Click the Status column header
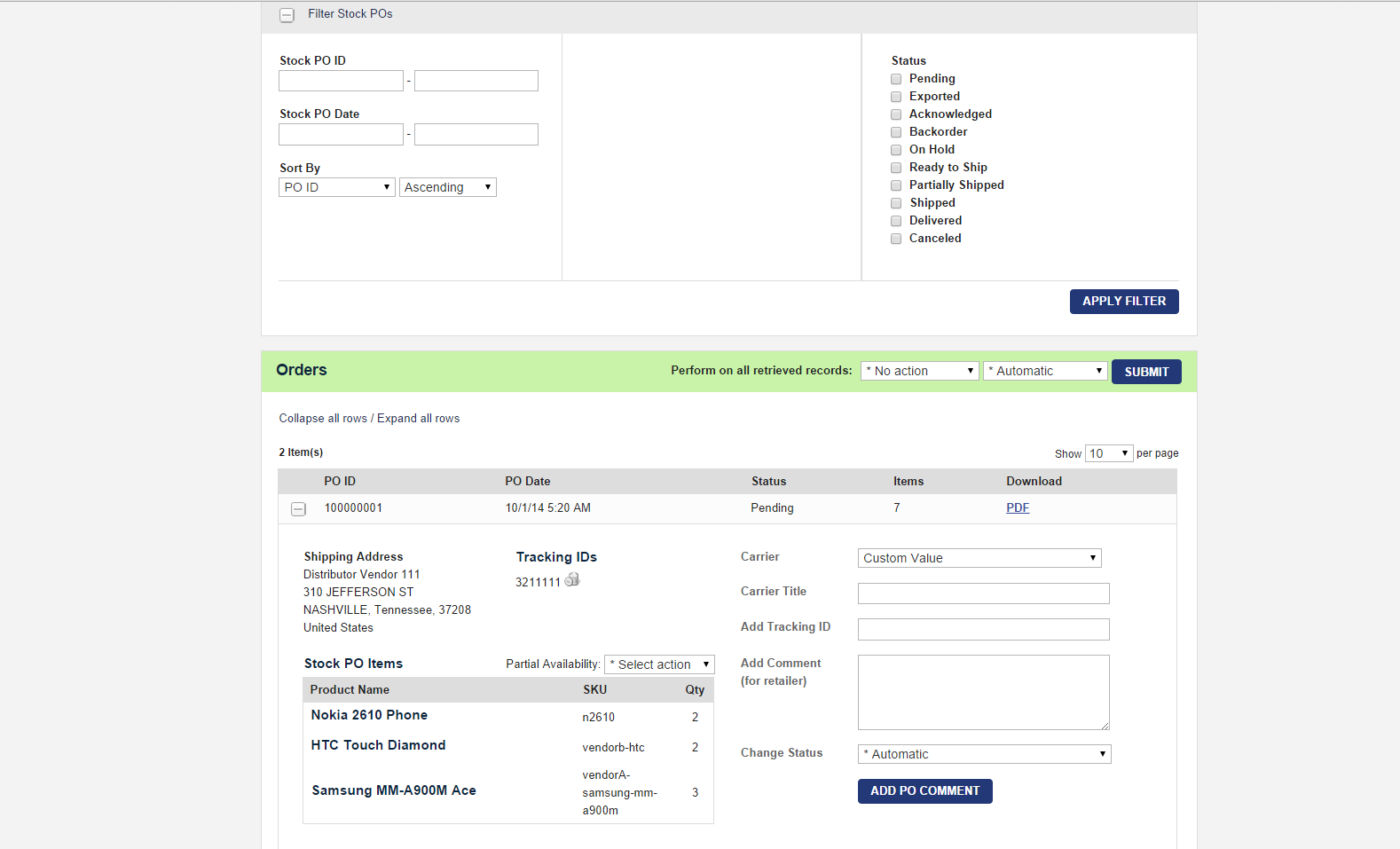 tap(769, 482)
